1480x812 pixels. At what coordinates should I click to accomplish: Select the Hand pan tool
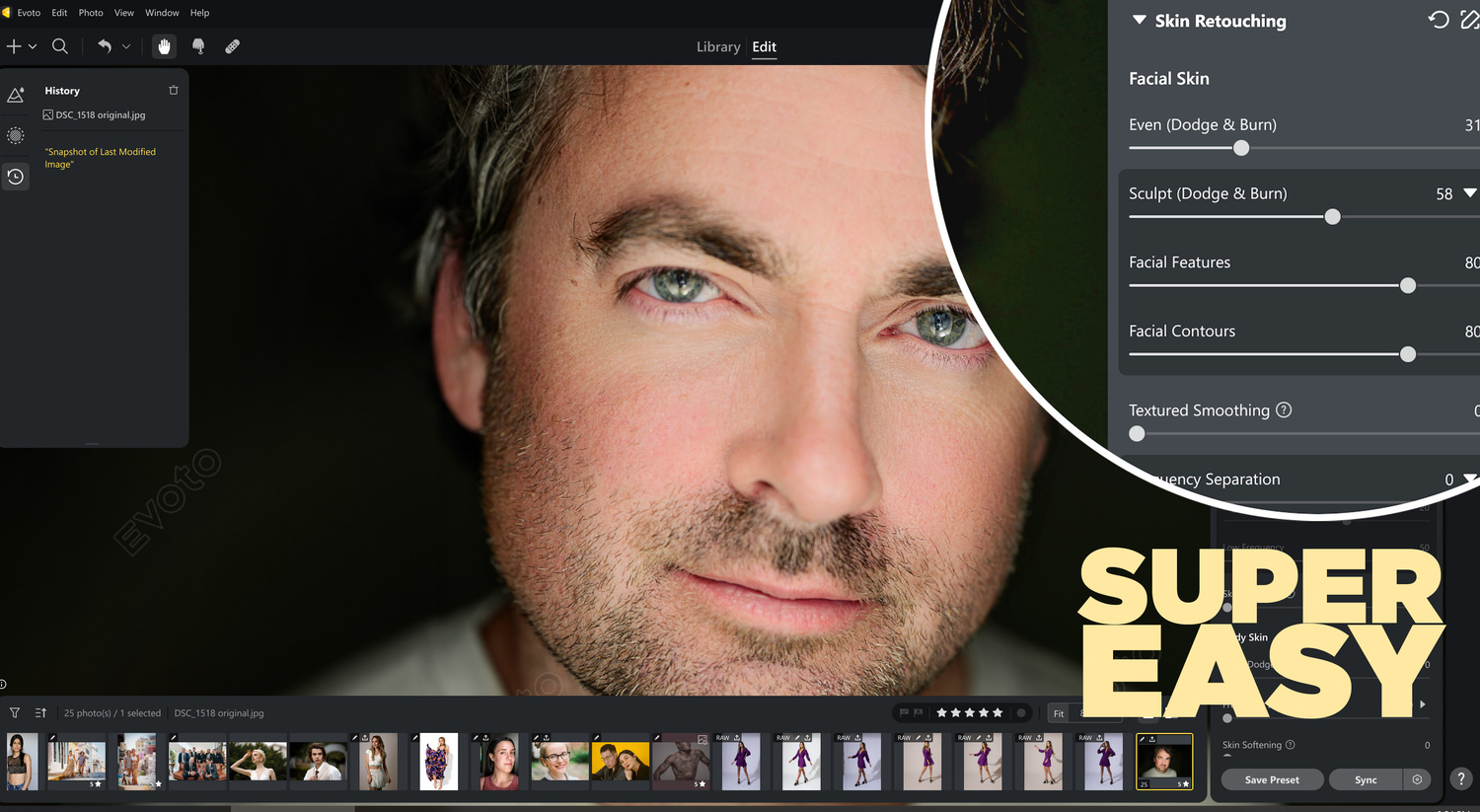pos(164,46)
